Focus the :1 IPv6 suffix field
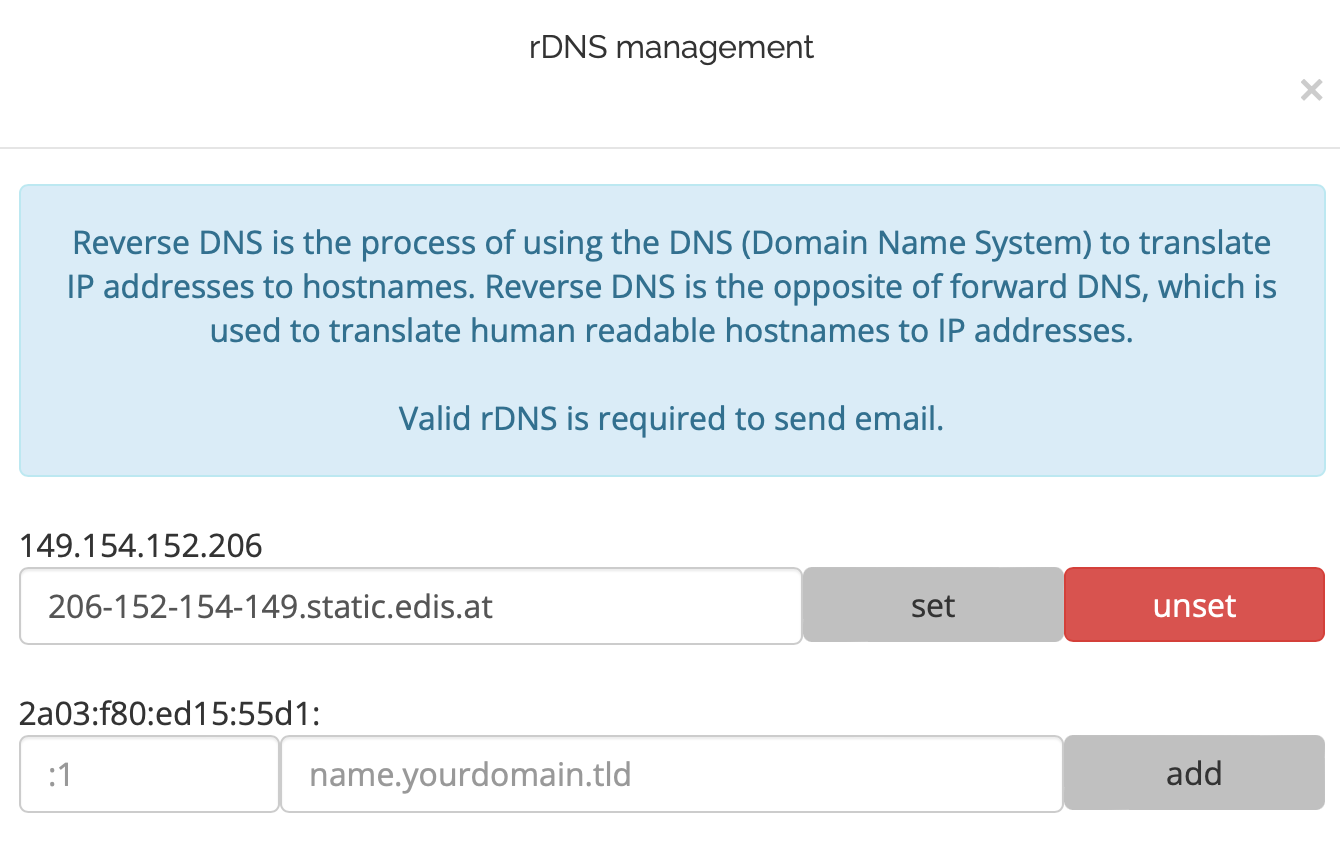 coord(149,774)
